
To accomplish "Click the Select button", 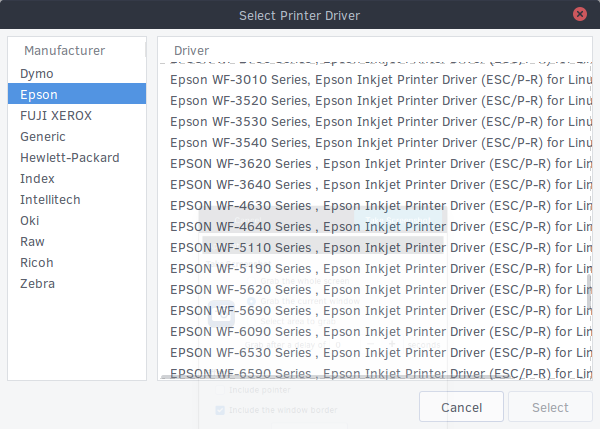I will click(x=550, y=407).
